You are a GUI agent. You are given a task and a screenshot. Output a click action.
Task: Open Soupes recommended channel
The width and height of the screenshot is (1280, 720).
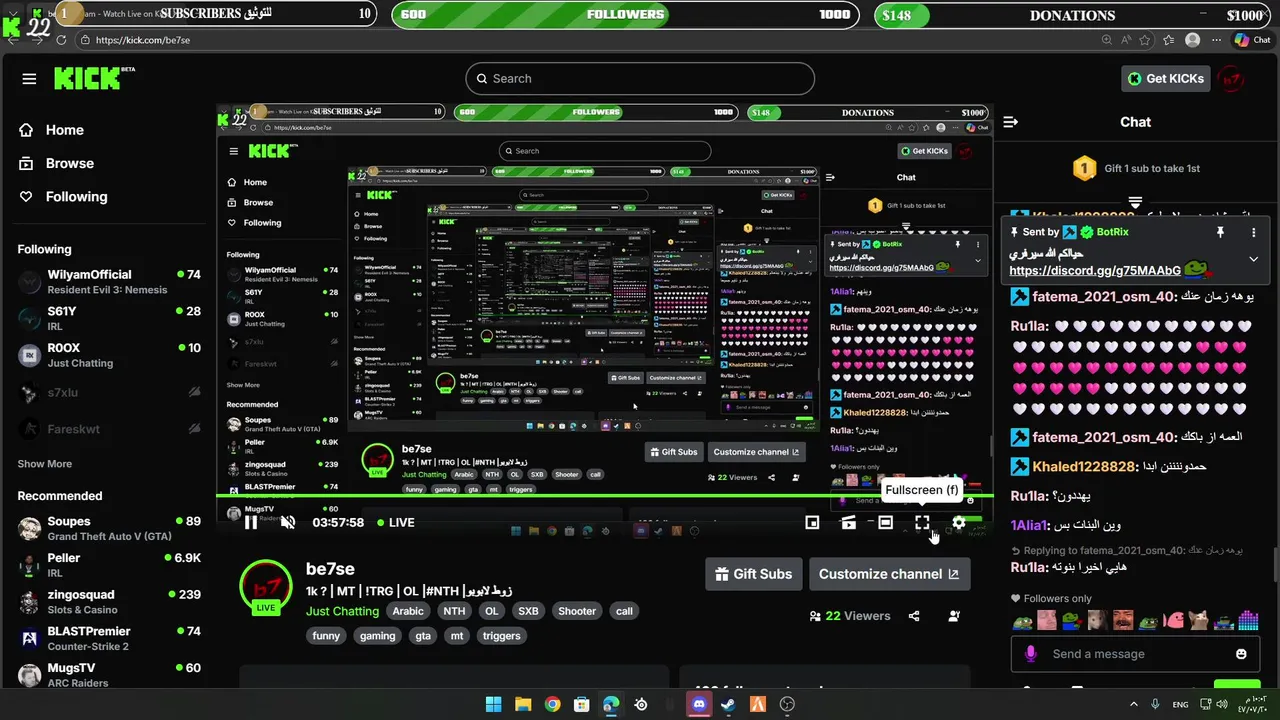pos(109,528)
